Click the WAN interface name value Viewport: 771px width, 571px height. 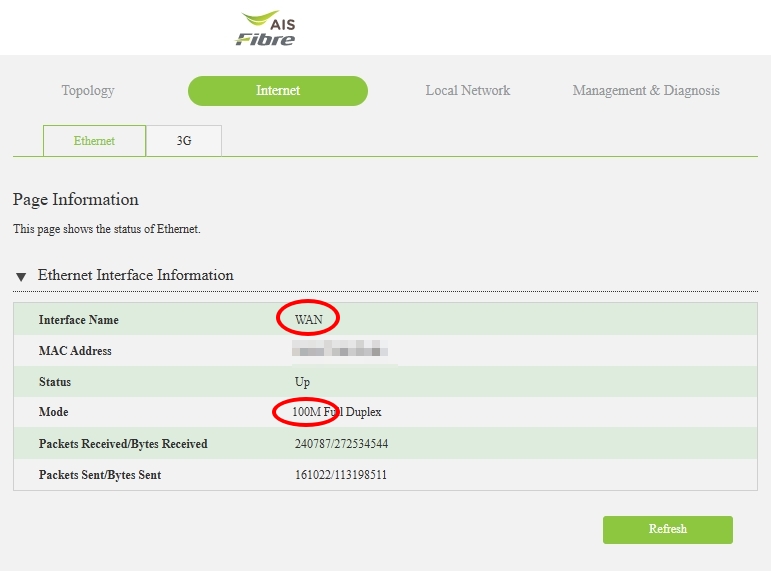click(309, 320)
